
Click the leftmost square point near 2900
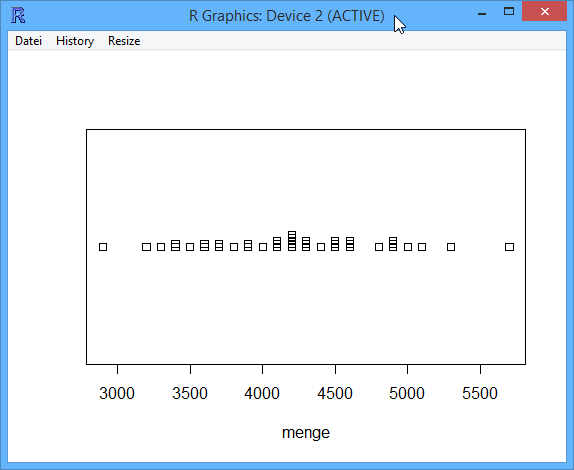click(103, 247)
